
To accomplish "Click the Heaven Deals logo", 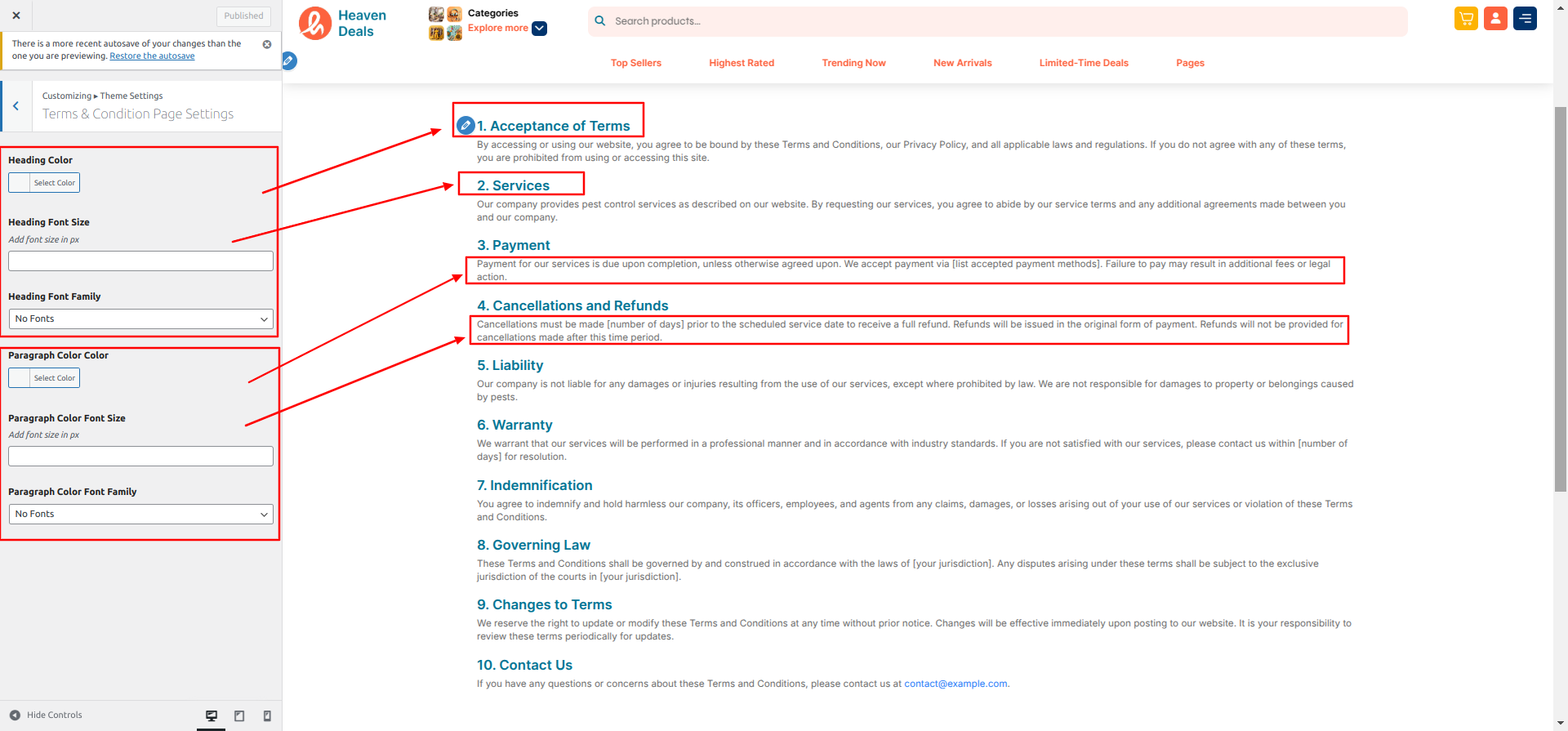I will [x=343, y=24].
